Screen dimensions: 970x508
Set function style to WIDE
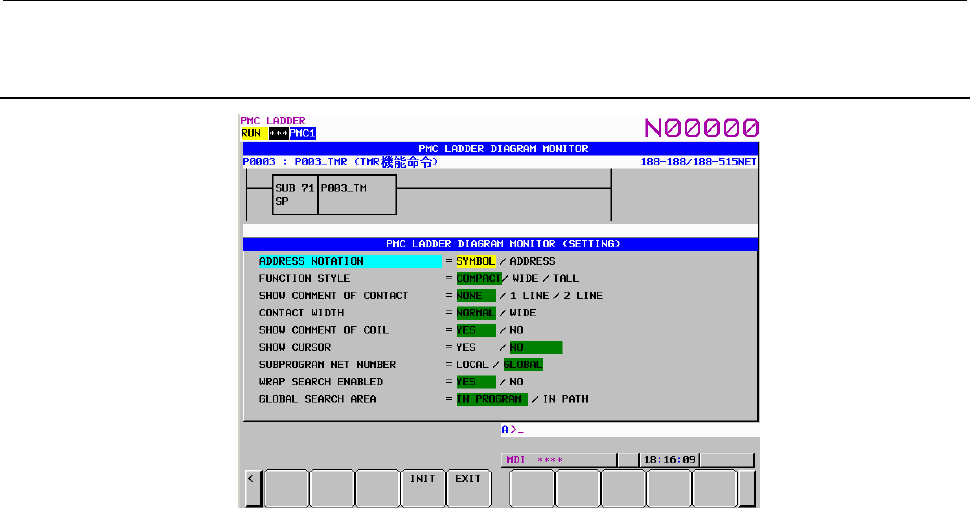[x=525, y=279]
